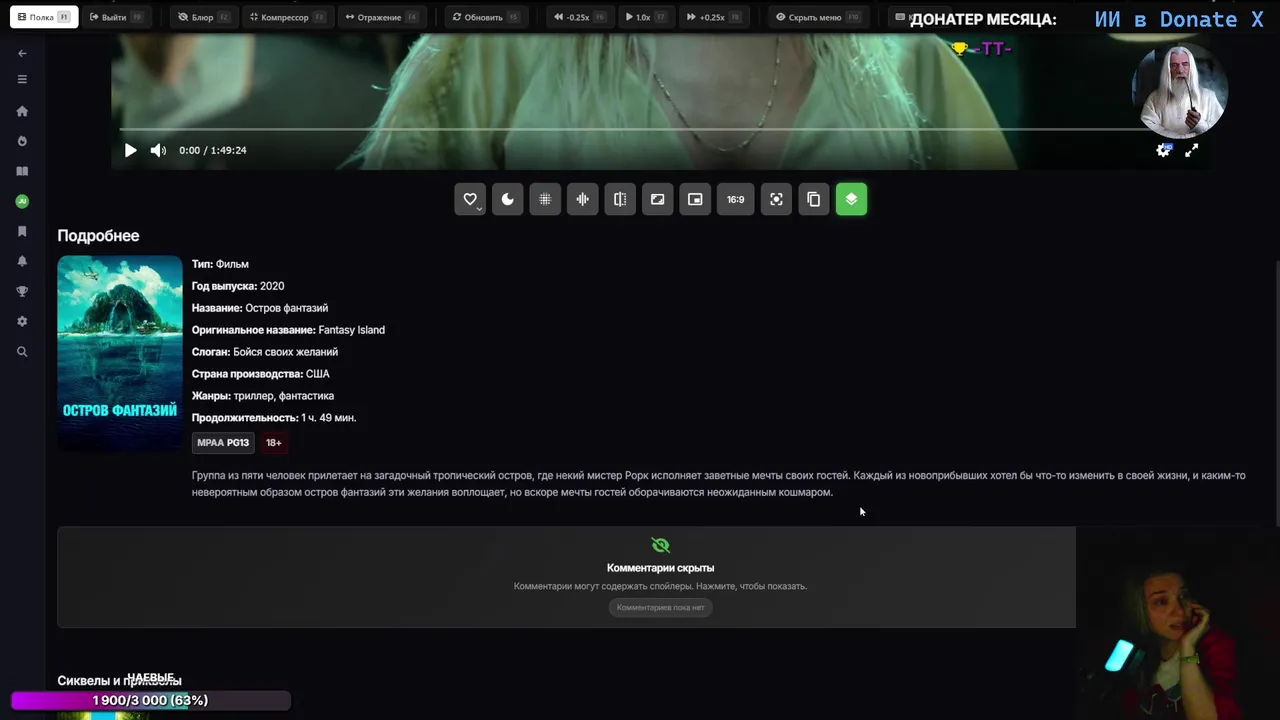Toggle the focus frame button
The height and width of the screenshot is (720, 1280).
(776, 199)
